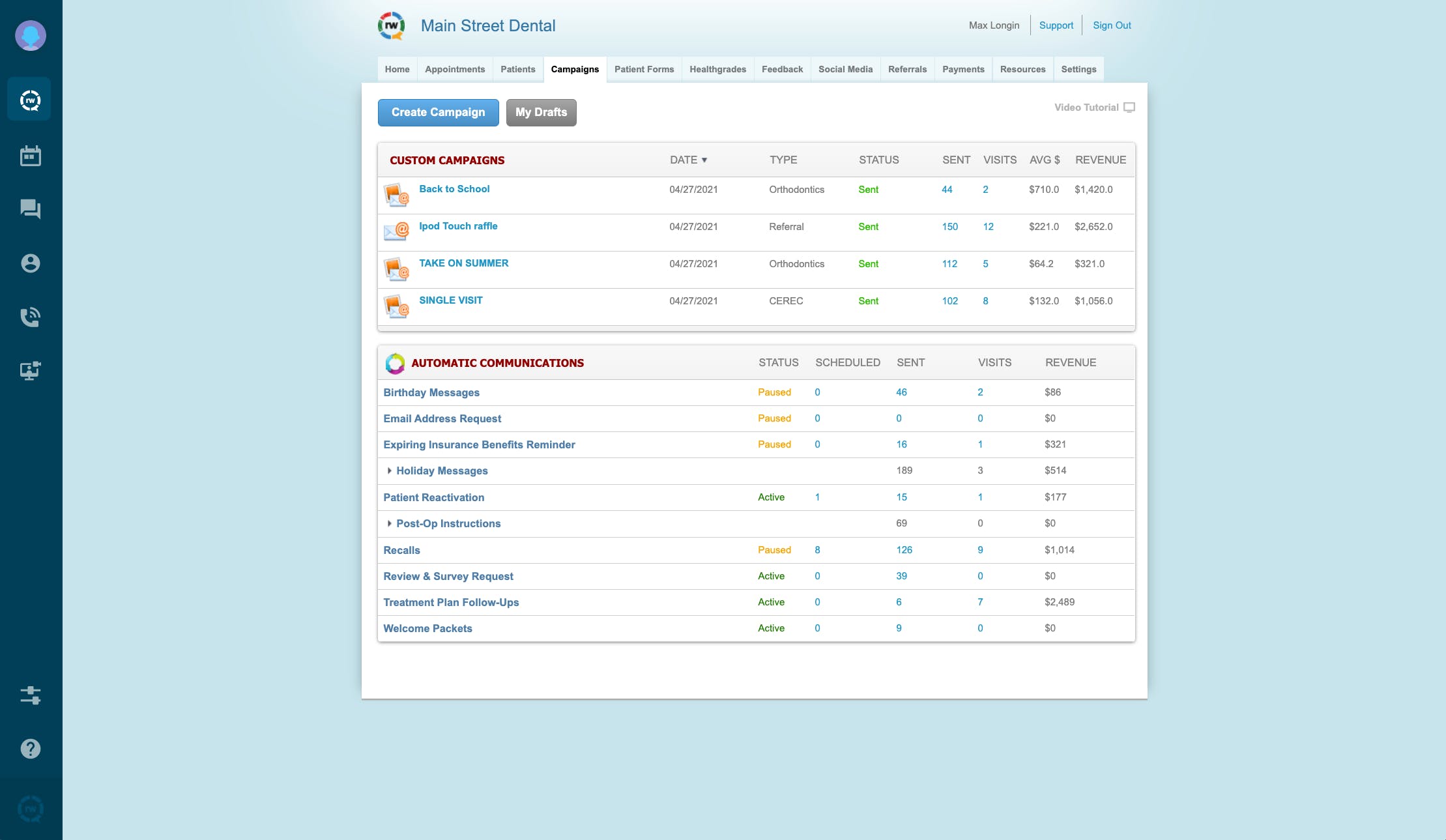Open the Social Media tab
The height and width of the screenshot is (840, 1446).
point(845,69)
